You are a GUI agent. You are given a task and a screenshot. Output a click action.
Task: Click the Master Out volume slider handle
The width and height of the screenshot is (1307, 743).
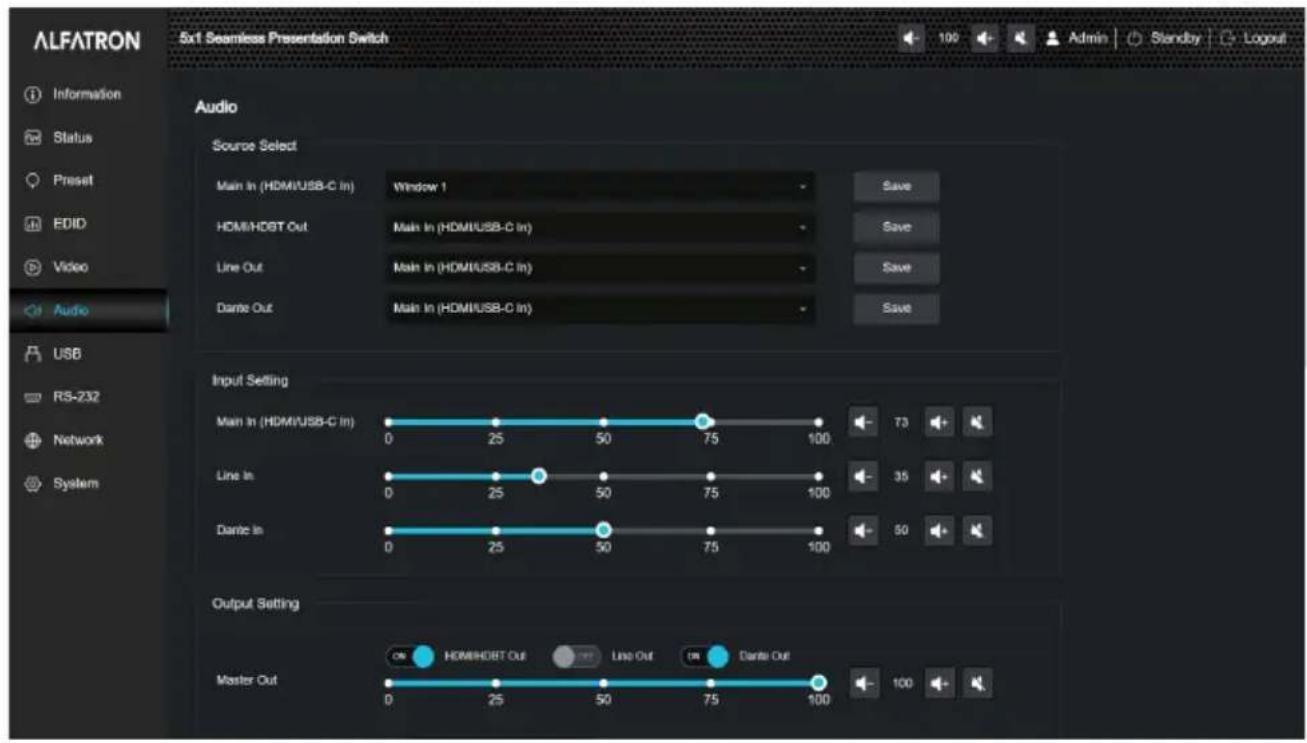(x=818, y=683)
